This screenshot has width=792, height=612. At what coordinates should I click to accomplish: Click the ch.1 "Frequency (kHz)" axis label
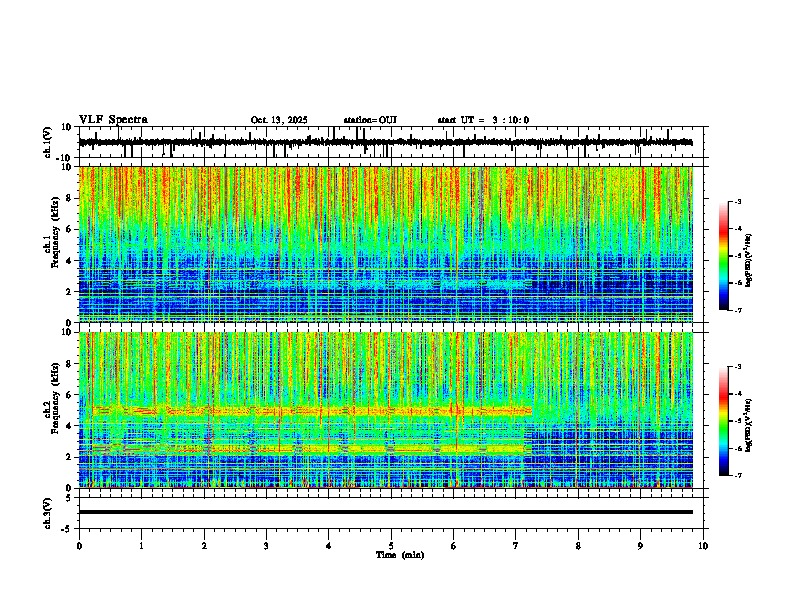tap(55, 233)
